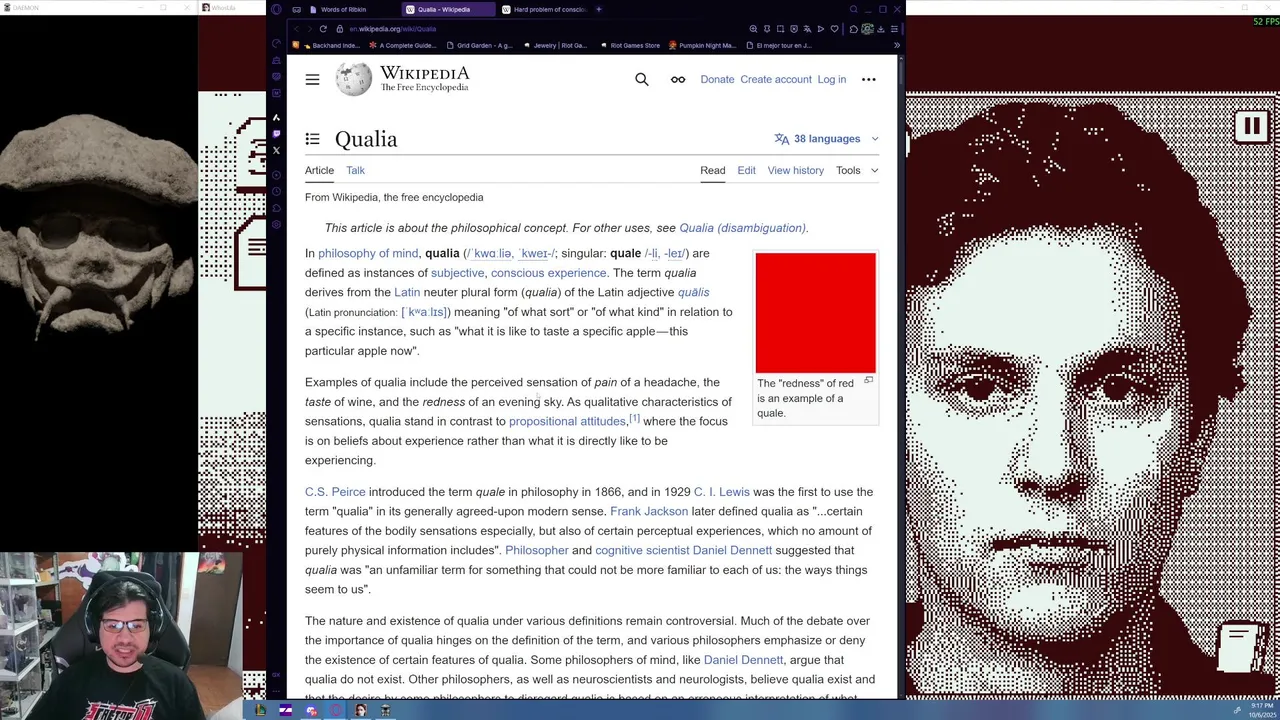Open Jewelry | Riot Ga... bookmark

click(x=554, y=45)
